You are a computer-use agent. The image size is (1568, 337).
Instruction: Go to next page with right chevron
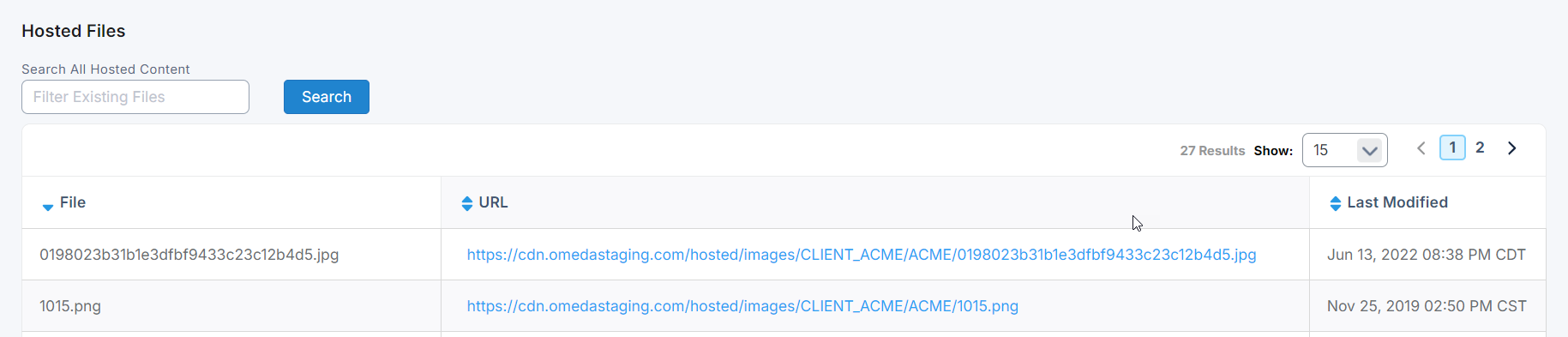(1512, 148)
